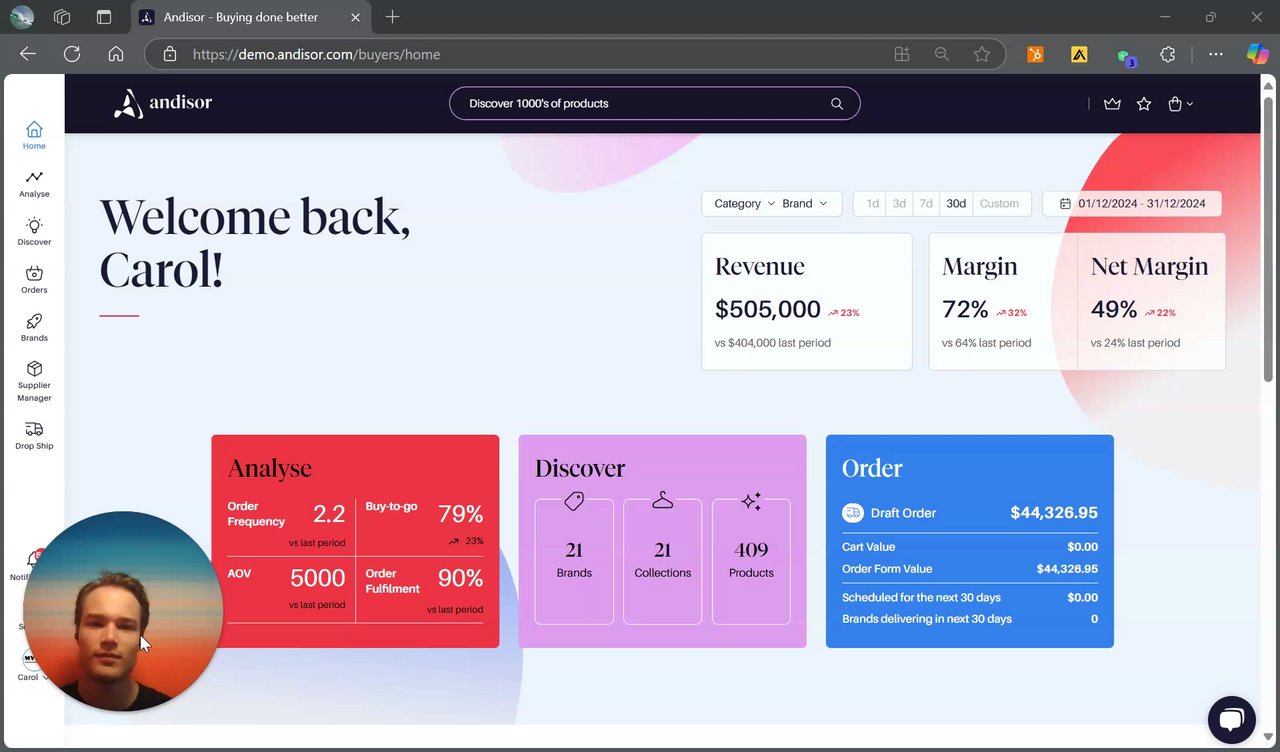The image size is (1280, 752).
Task: Open the HubSpot extension icon
Action: 1035,55
